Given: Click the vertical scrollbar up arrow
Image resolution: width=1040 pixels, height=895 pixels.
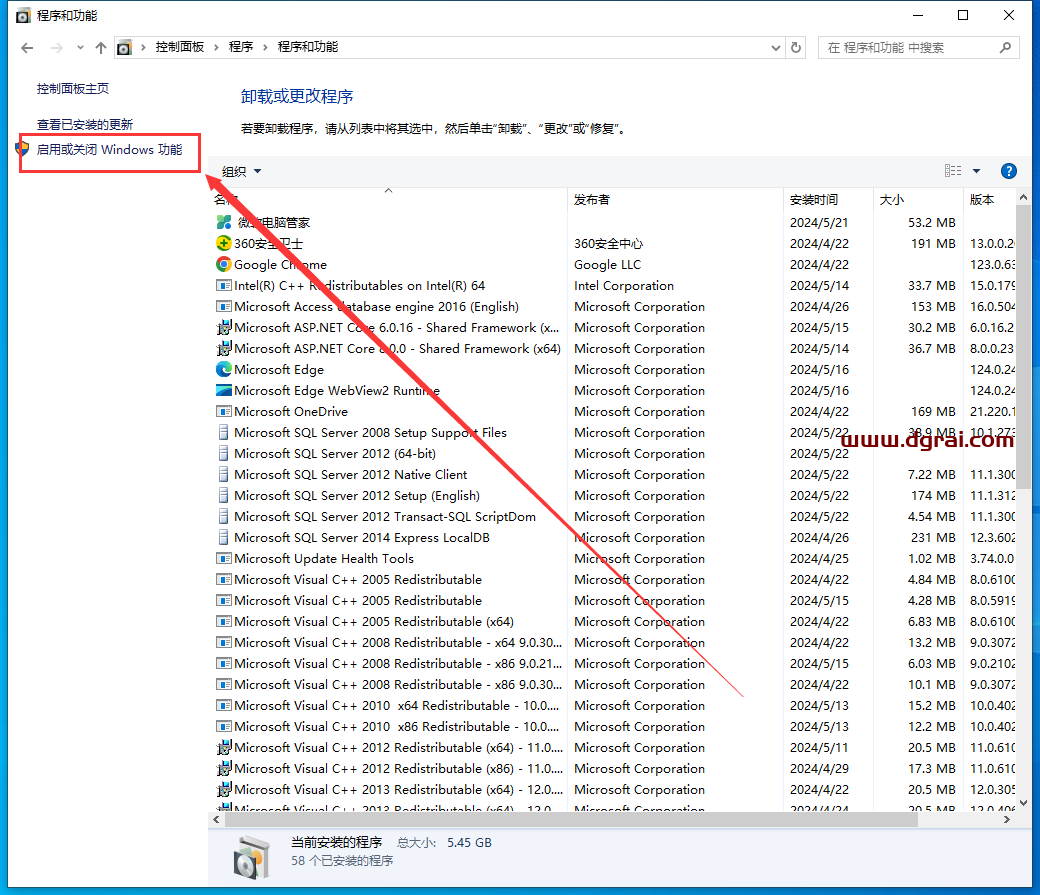Looking at the screenshot, I should click(x=1023, y=198).
